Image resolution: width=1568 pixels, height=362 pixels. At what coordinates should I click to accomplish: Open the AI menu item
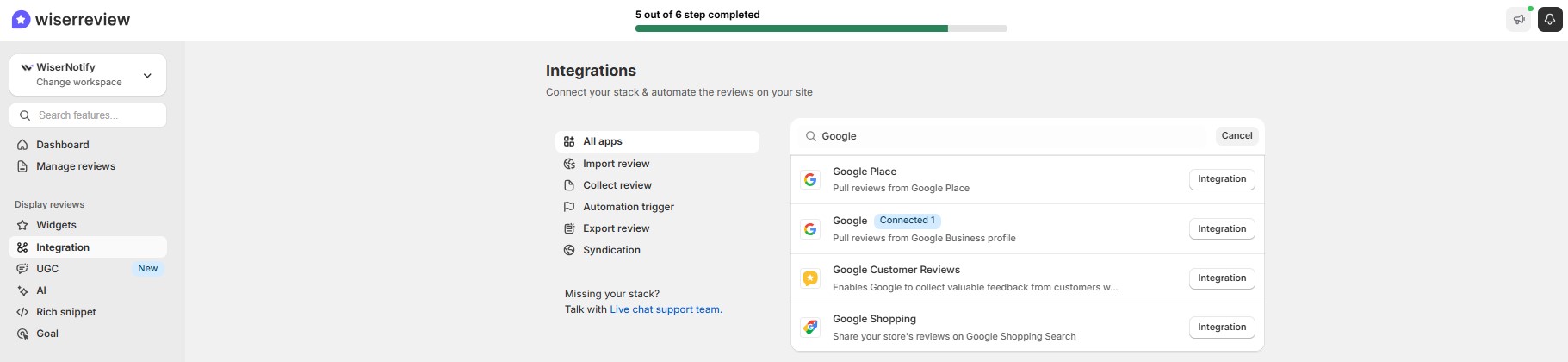click(88, 290)
